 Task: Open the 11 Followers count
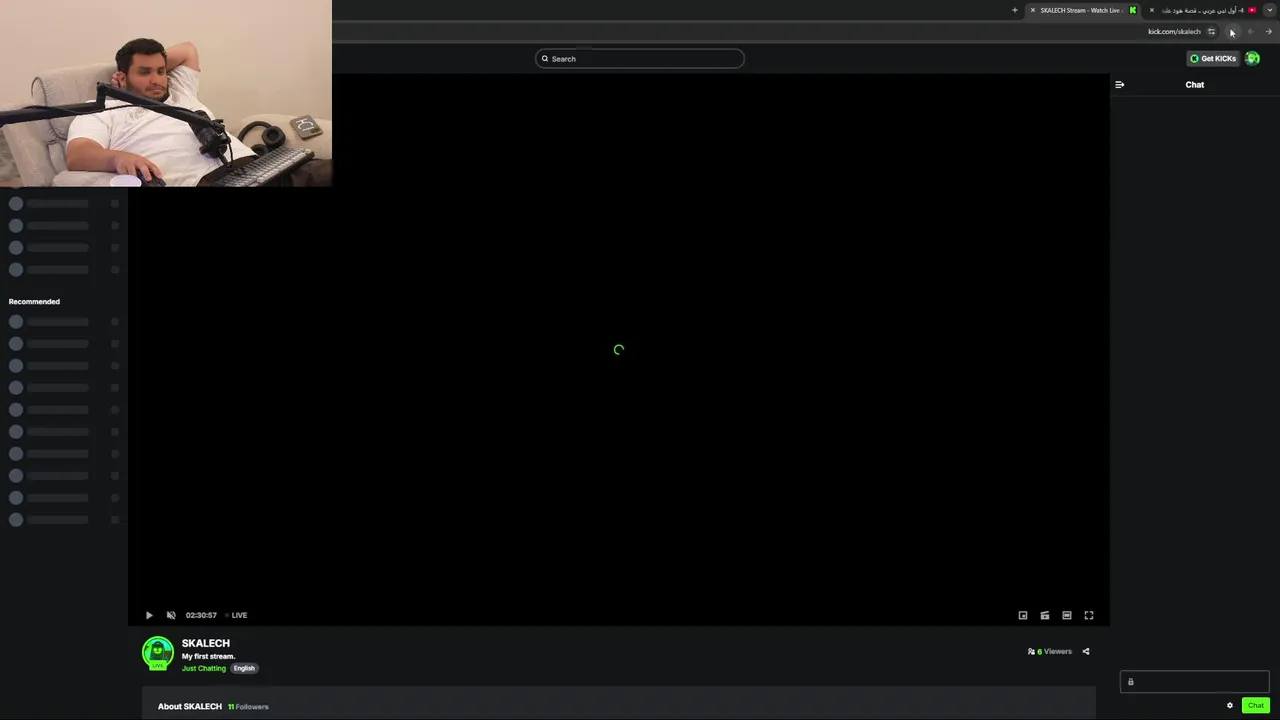coord(248,706)
